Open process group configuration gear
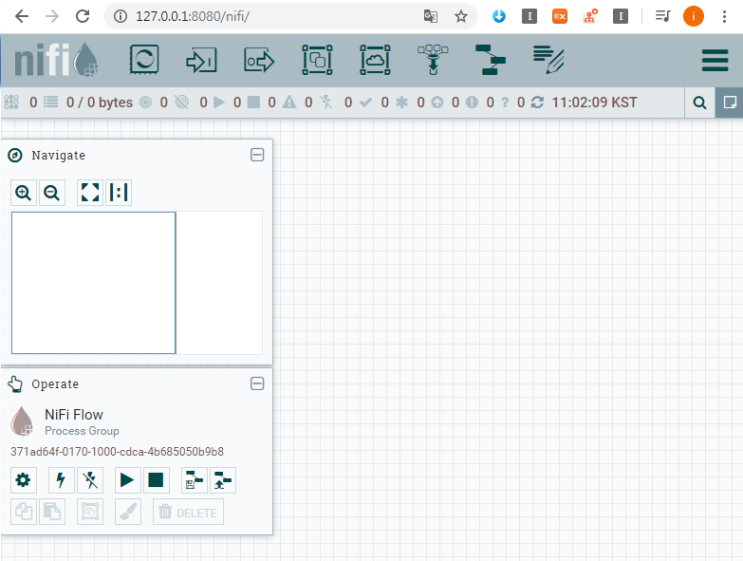743x561 pixels. click(23, 480)
